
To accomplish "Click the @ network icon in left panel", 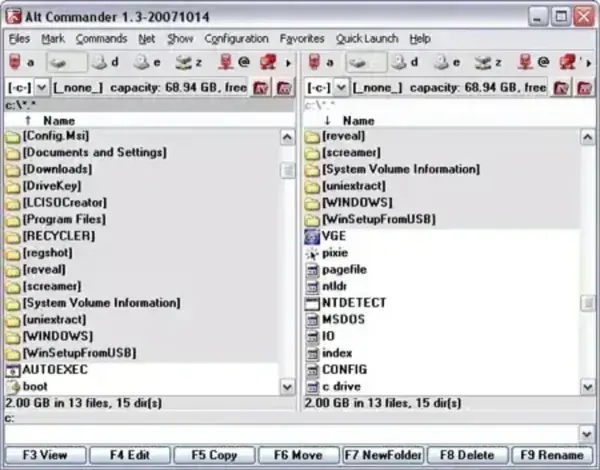I will (x=234, y=62).
